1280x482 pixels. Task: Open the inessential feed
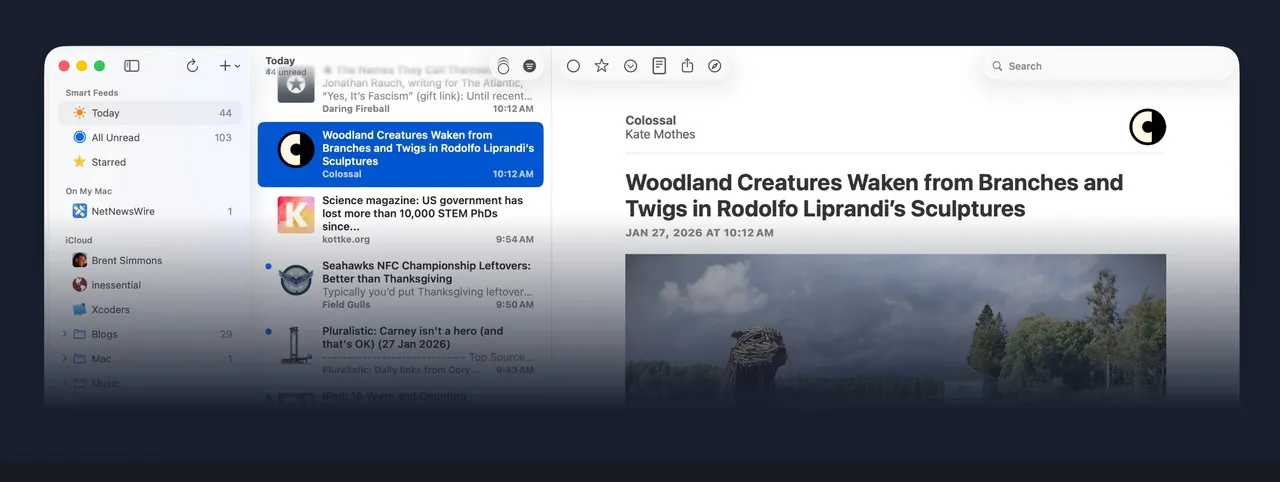(x=150, y=285)
